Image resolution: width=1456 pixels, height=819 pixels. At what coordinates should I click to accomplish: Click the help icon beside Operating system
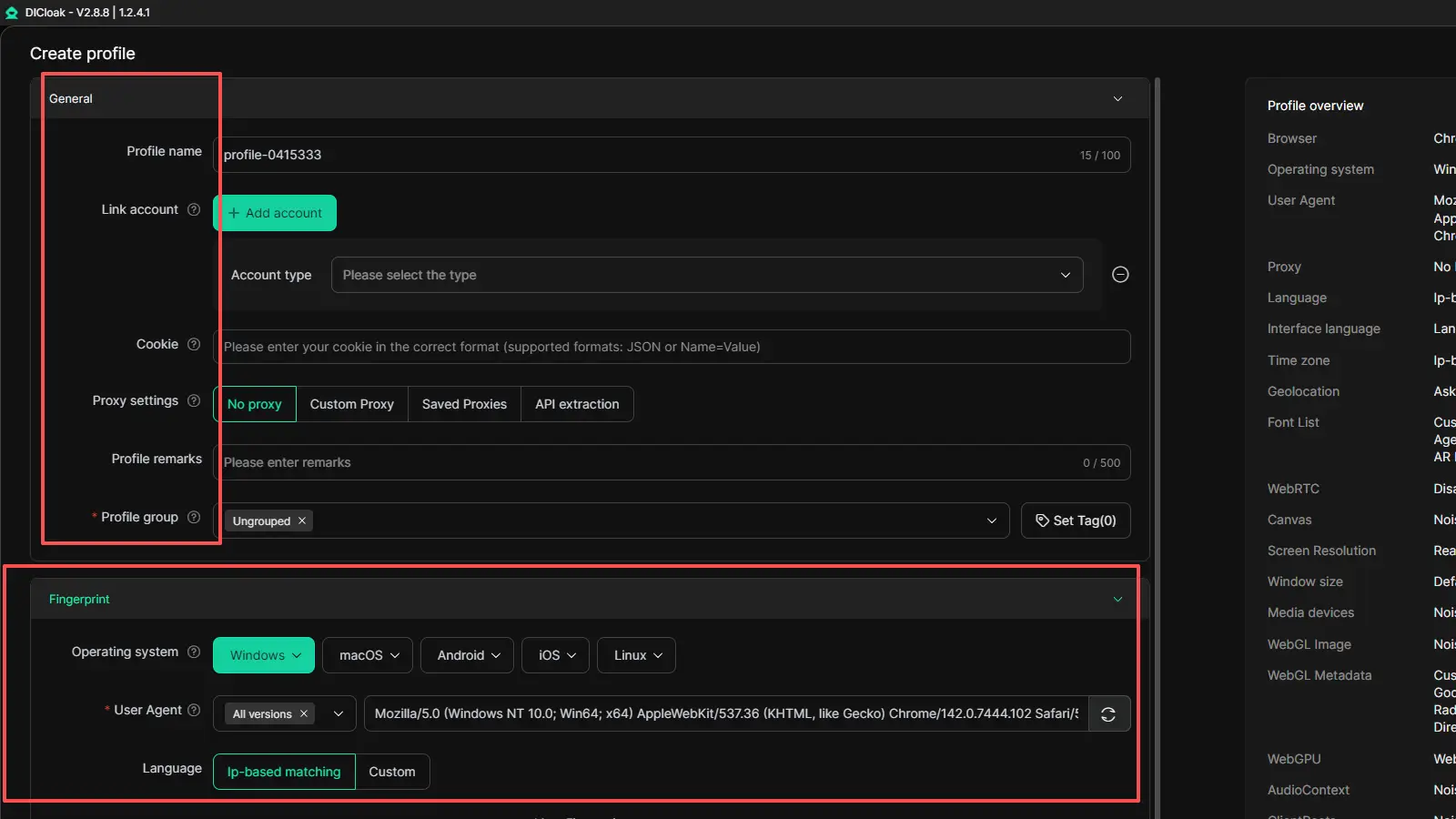click(194, 652)
